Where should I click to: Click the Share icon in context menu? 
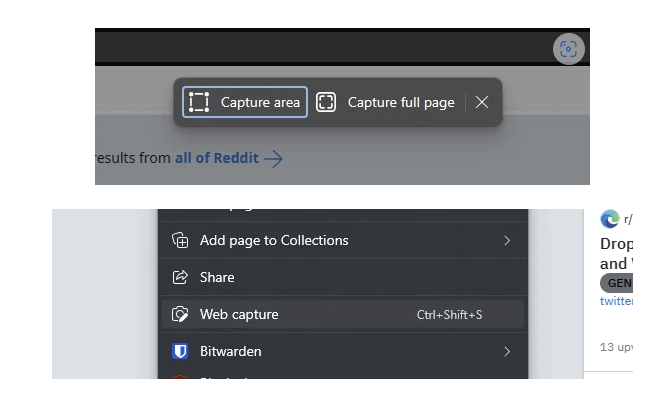click(180, 278)
